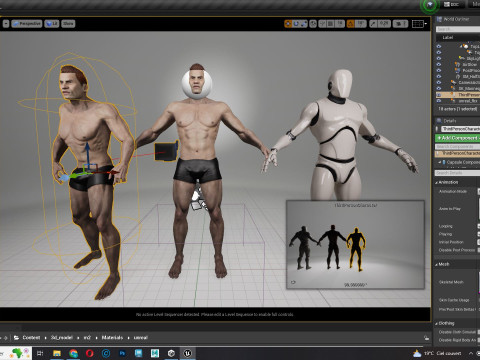480x360 pixels.
Task: Click unreal folder in the breadcrumb path
Action: (x=140, y=338)
